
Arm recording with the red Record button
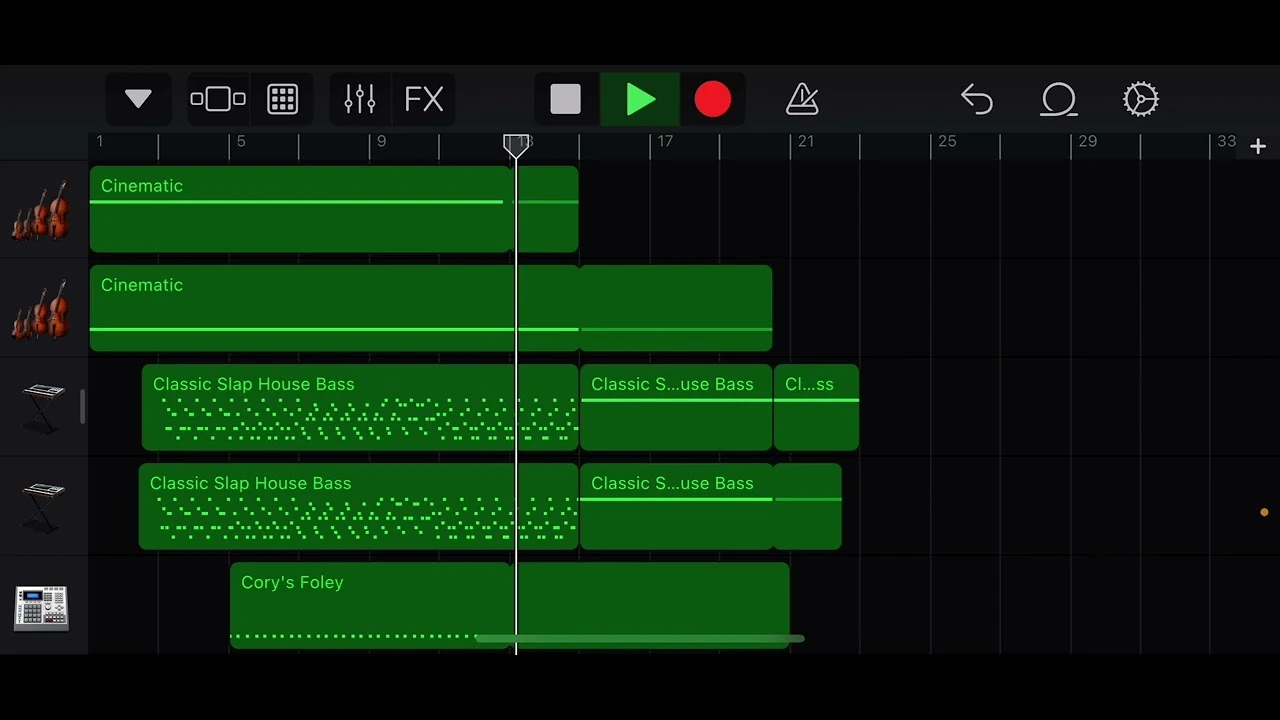coord(712,99)
